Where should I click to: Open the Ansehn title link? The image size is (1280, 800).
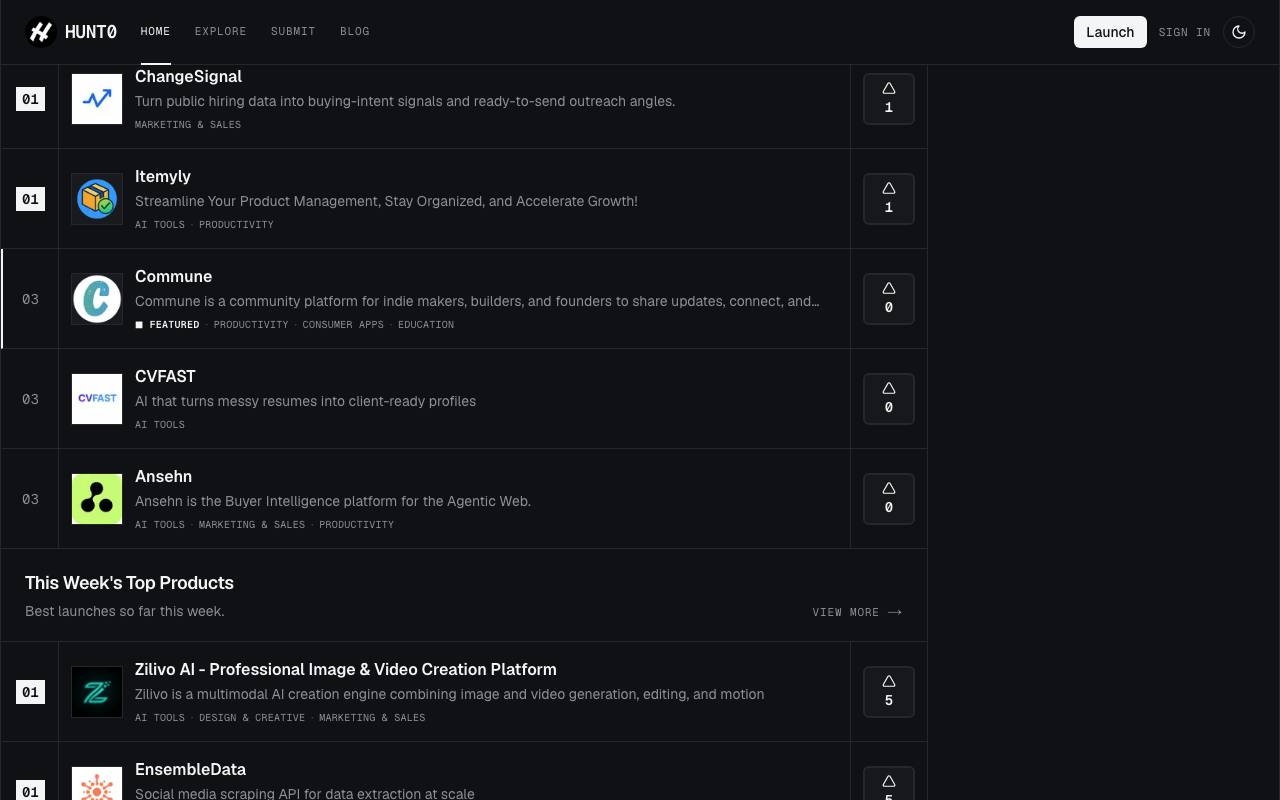[163, 476]
